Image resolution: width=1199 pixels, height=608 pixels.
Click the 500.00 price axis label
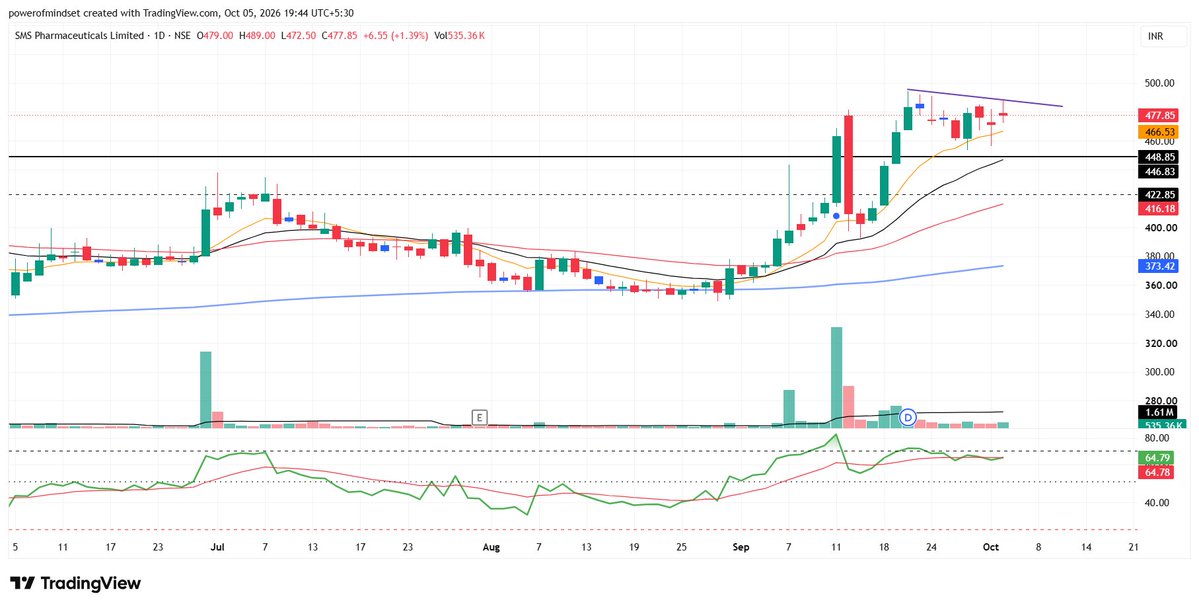(1160, 83)
